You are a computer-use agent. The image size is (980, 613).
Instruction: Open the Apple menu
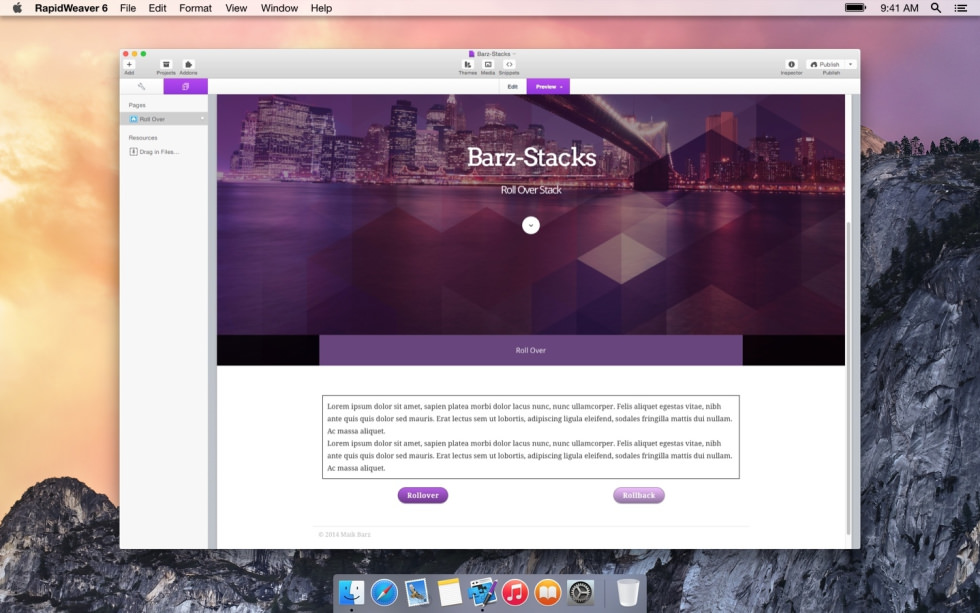tap(17, 8)
